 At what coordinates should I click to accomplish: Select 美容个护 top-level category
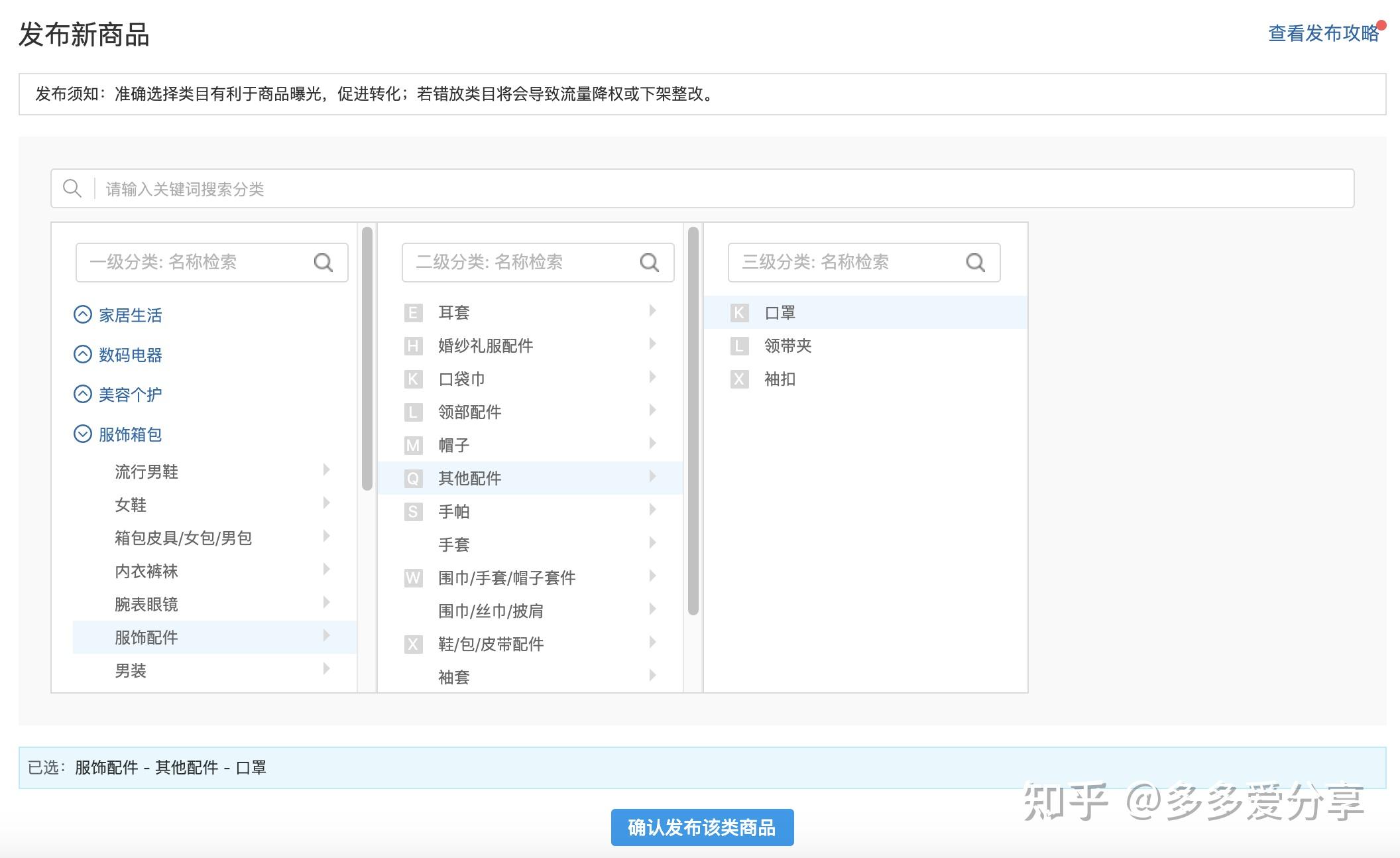[x=131, y=395]
